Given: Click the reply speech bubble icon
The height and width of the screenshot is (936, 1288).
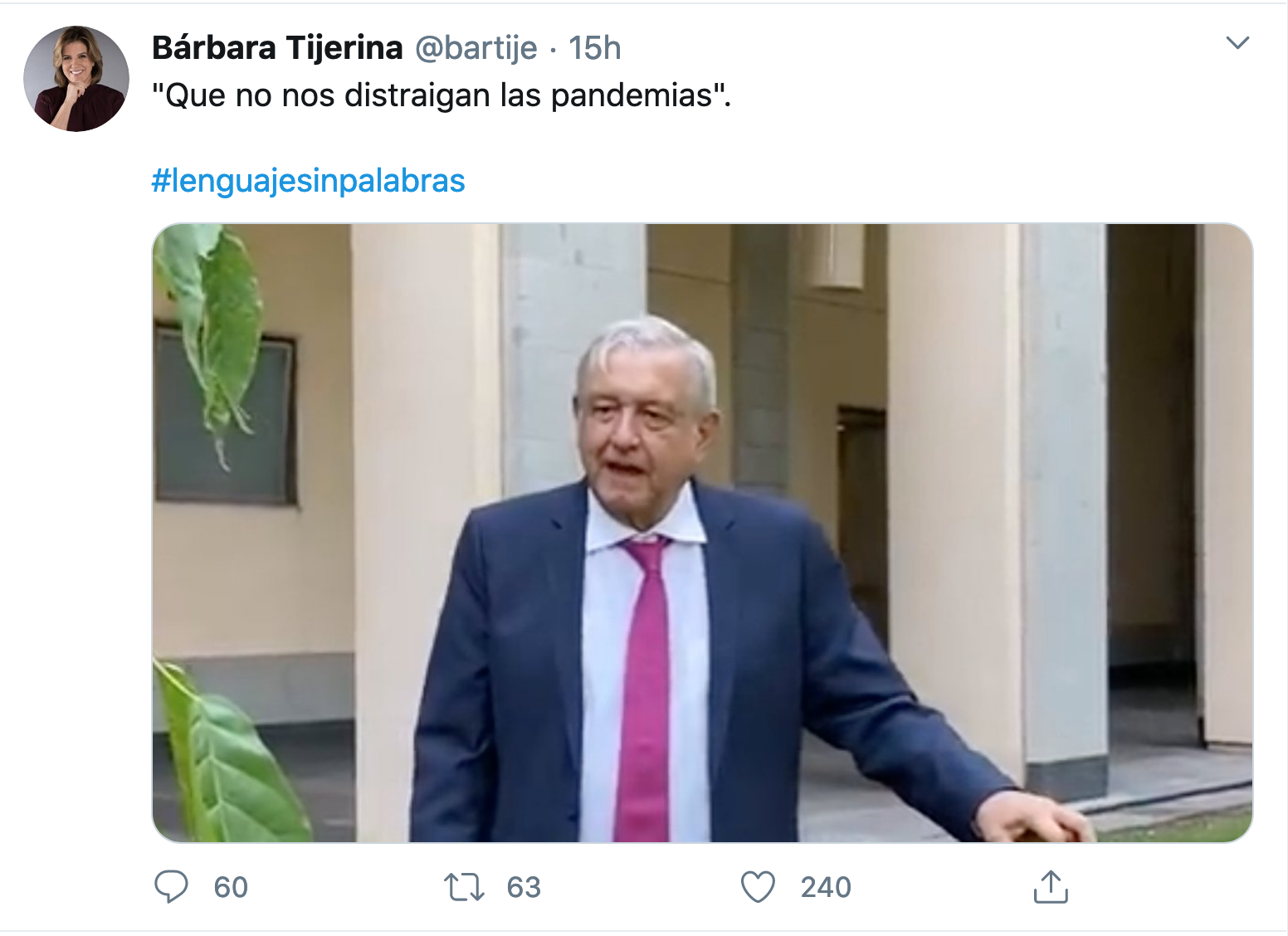Looking at the screenshot, I should (x=171, y=887).
